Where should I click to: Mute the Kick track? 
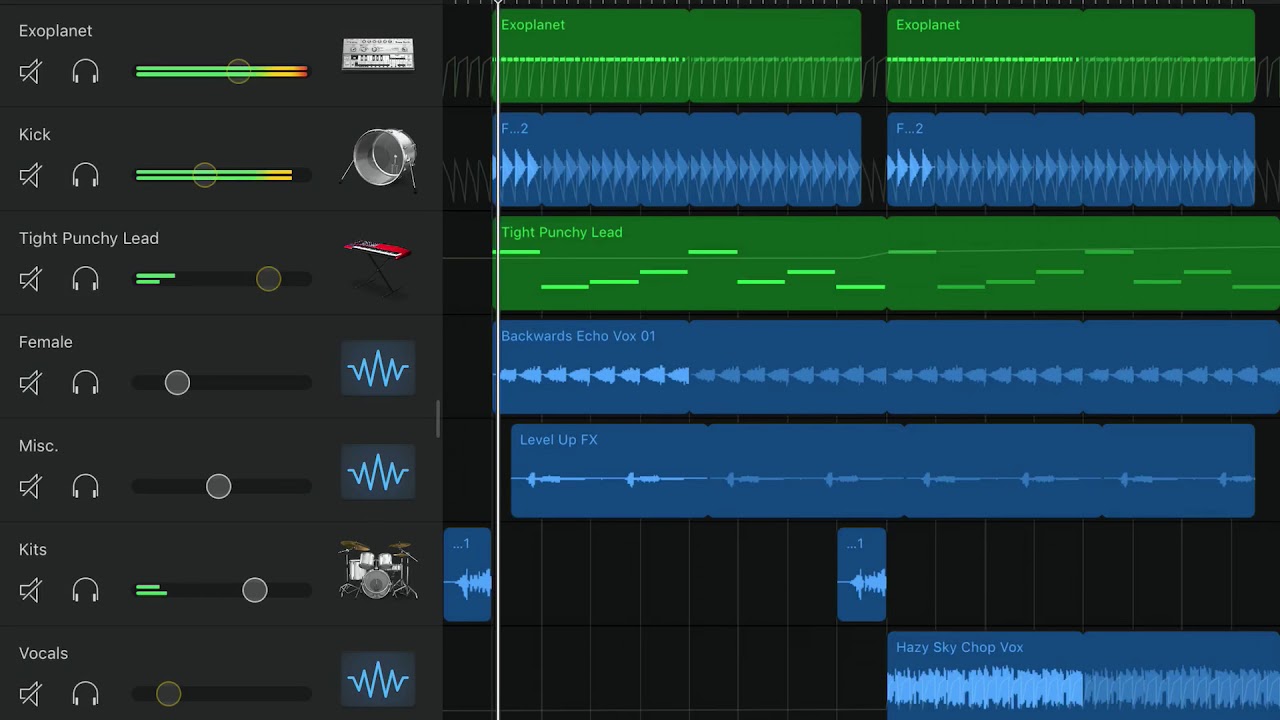coord(30,176)
